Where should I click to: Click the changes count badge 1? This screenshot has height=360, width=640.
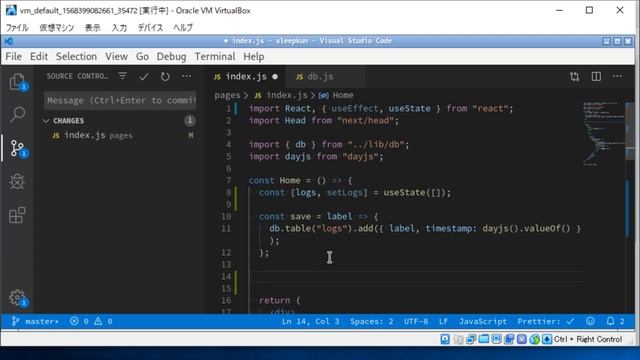pyautogui.click(x=190, y=120)
